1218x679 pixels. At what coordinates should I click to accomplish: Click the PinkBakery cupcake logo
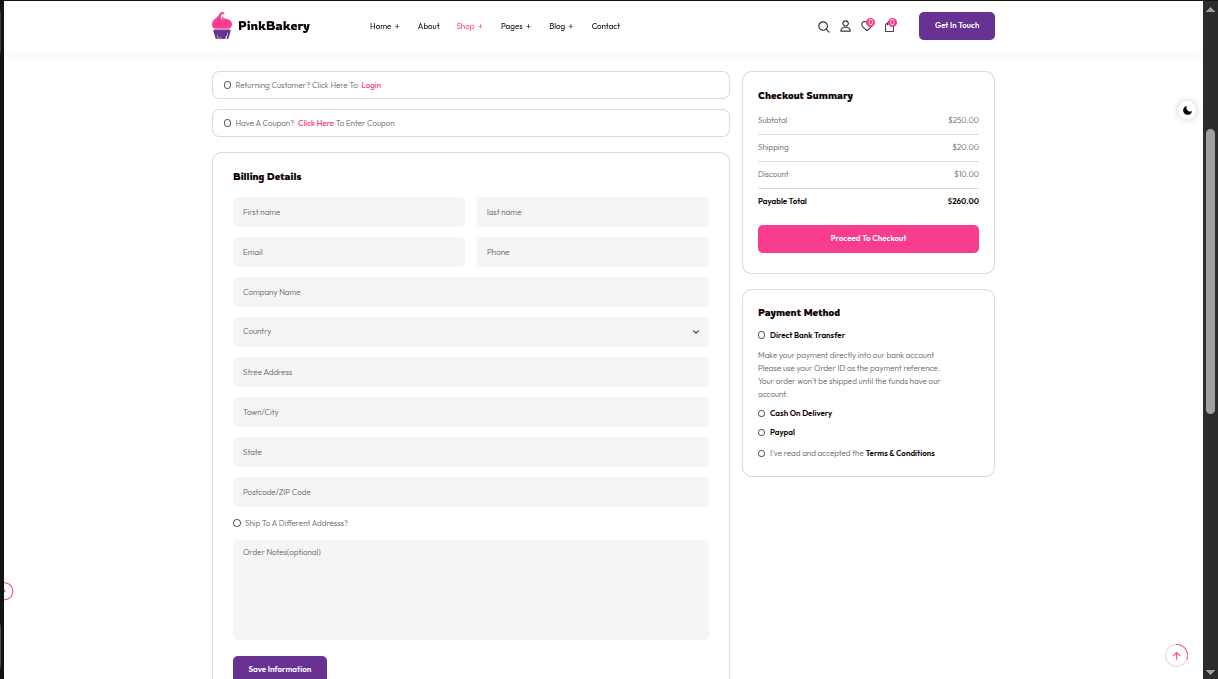point(222,26)
